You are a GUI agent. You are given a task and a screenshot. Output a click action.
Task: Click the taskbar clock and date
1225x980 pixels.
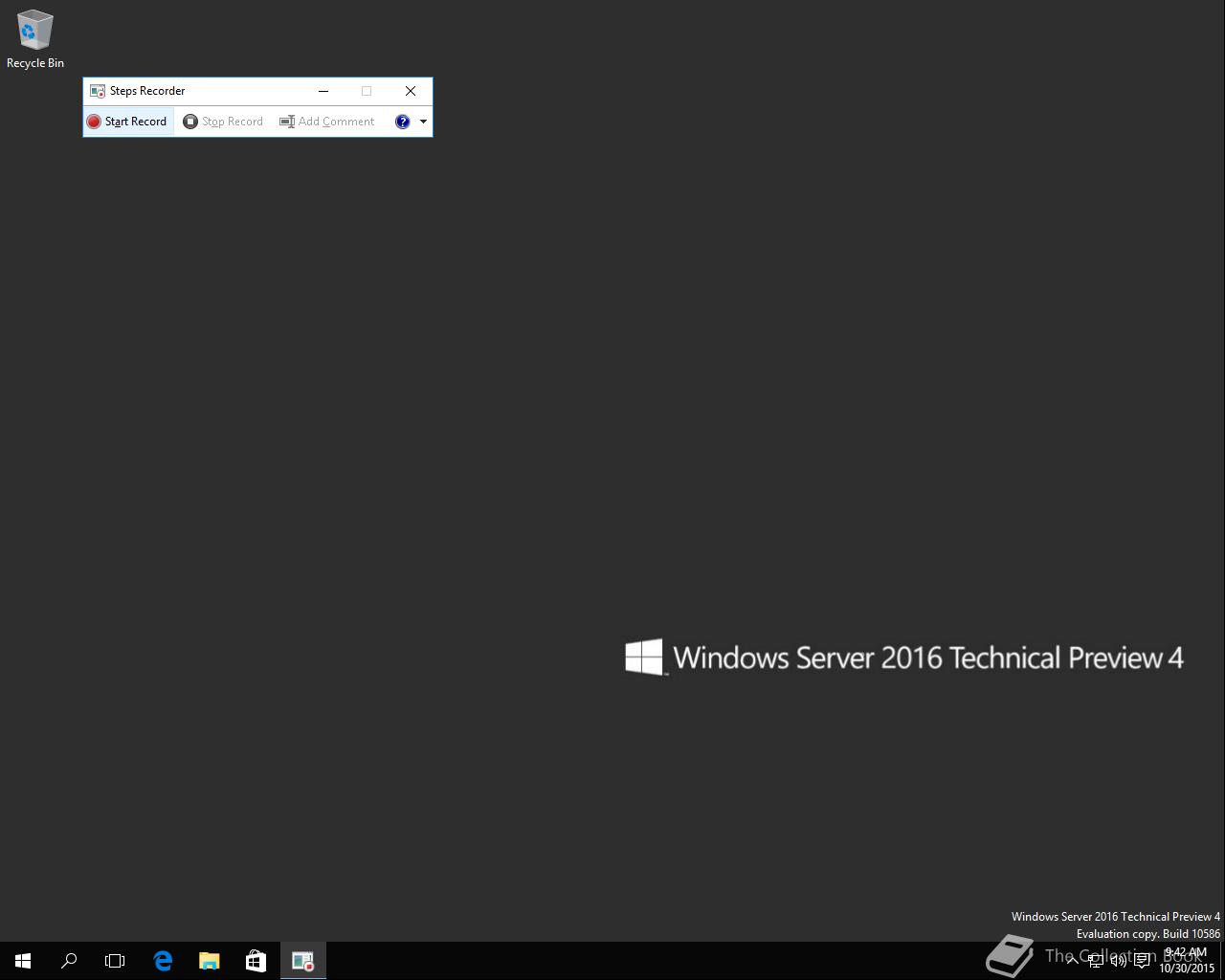click(x=1187, y=961)
